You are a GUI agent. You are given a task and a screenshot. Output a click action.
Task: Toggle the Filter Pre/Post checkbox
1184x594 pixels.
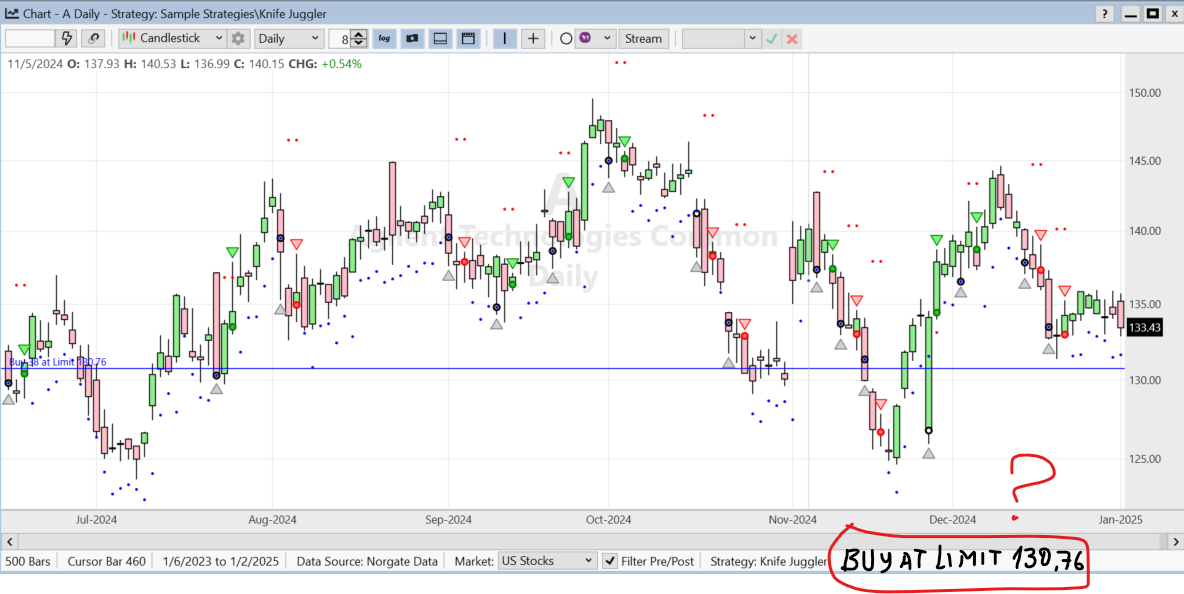[609, 561]
